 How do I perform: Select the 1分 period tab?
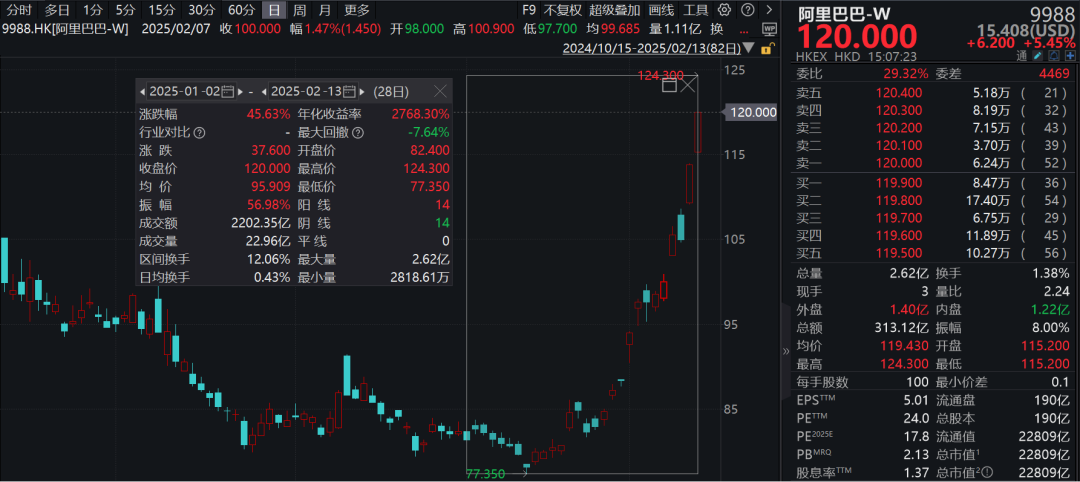tap(93, 10)
